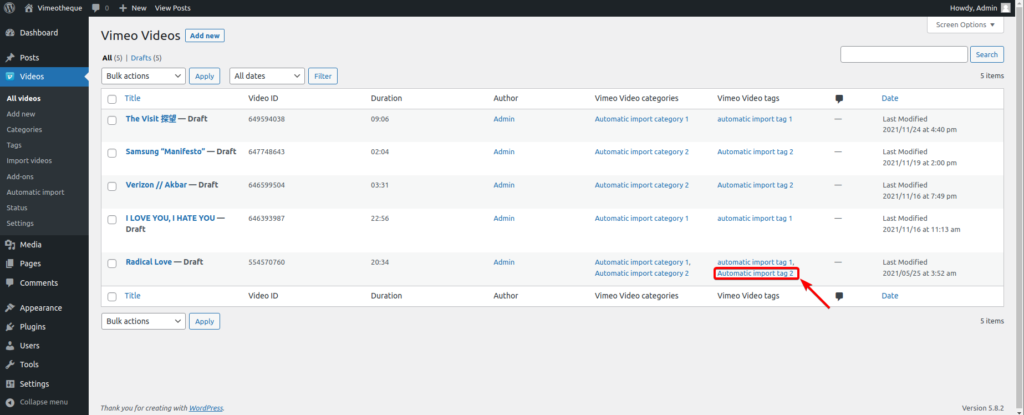Tick the select-all checkbox in footer
This screenshot has width=1024, height=415.
(x=112, y=297)
